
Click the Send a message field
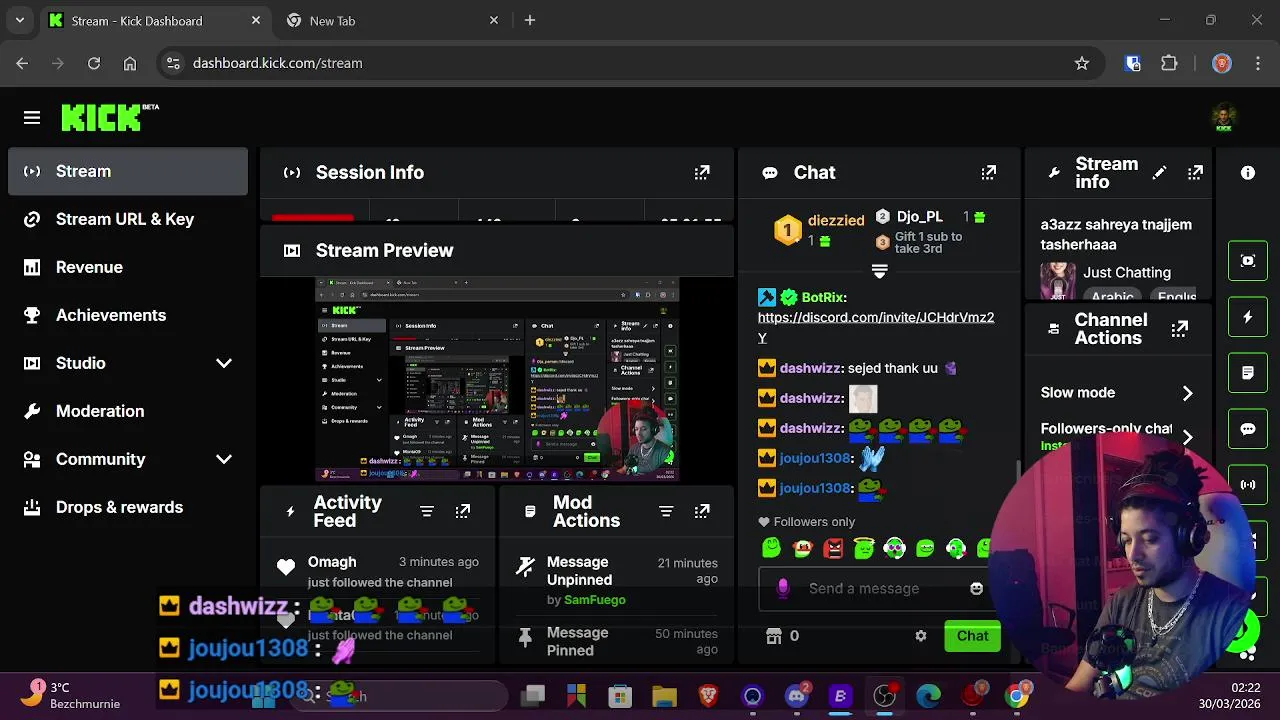(x=864, y=589)
